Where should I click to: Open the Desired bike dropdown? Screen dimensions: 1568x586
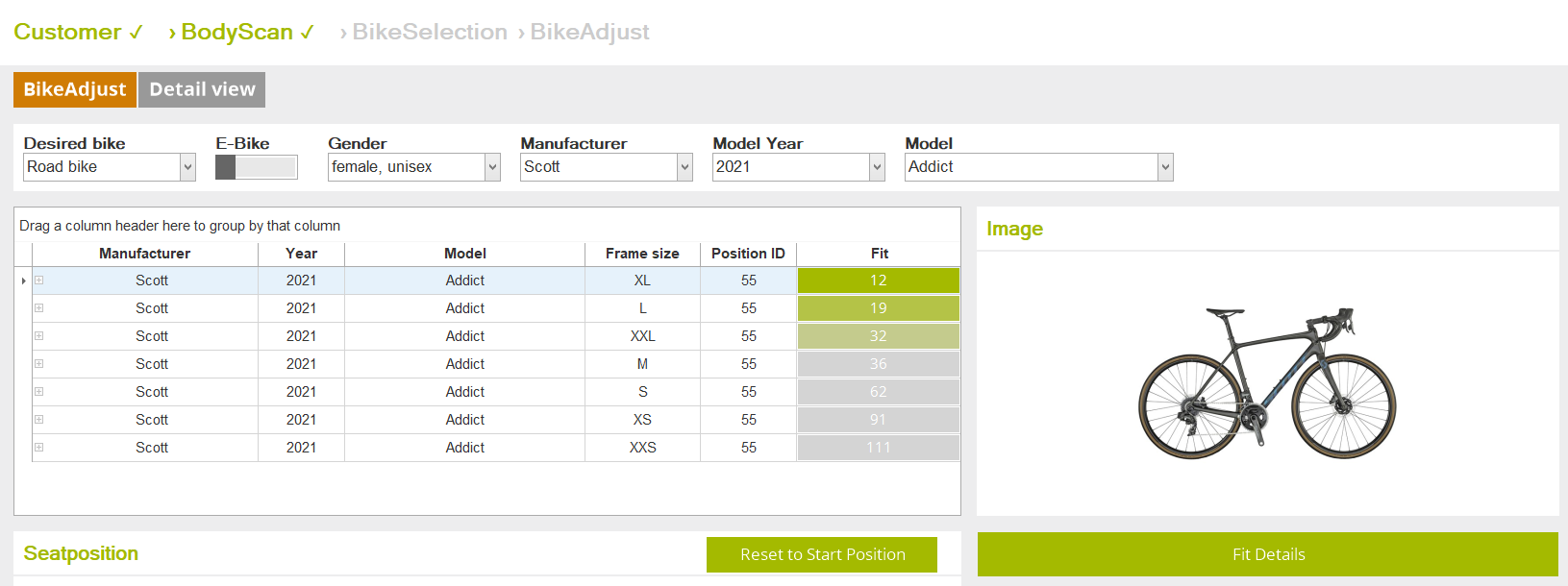(187, 167)
